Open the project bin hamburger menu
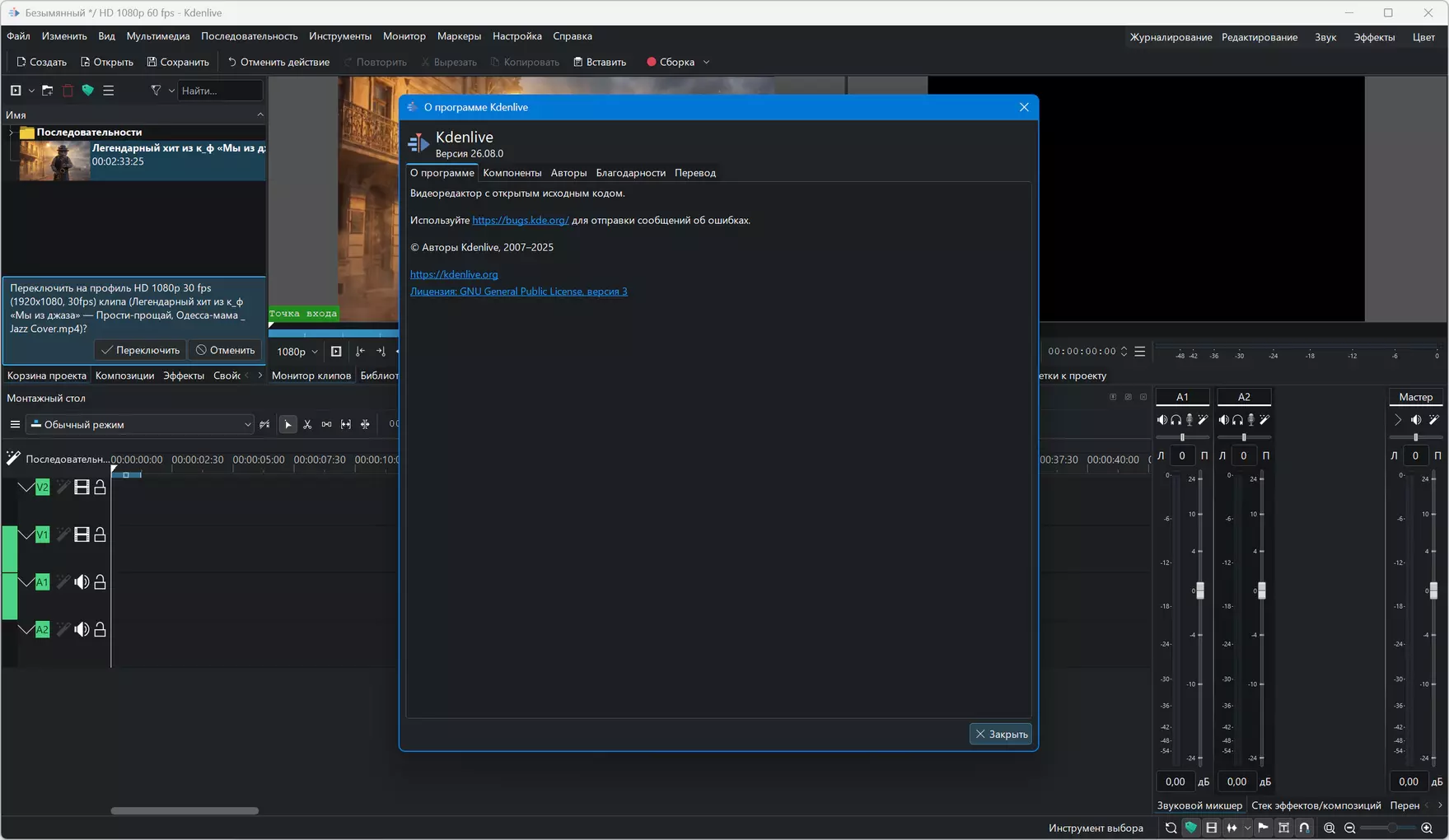Image resolution: width=1449 pixels, height=840 pixels. click(x=109, y=91)
